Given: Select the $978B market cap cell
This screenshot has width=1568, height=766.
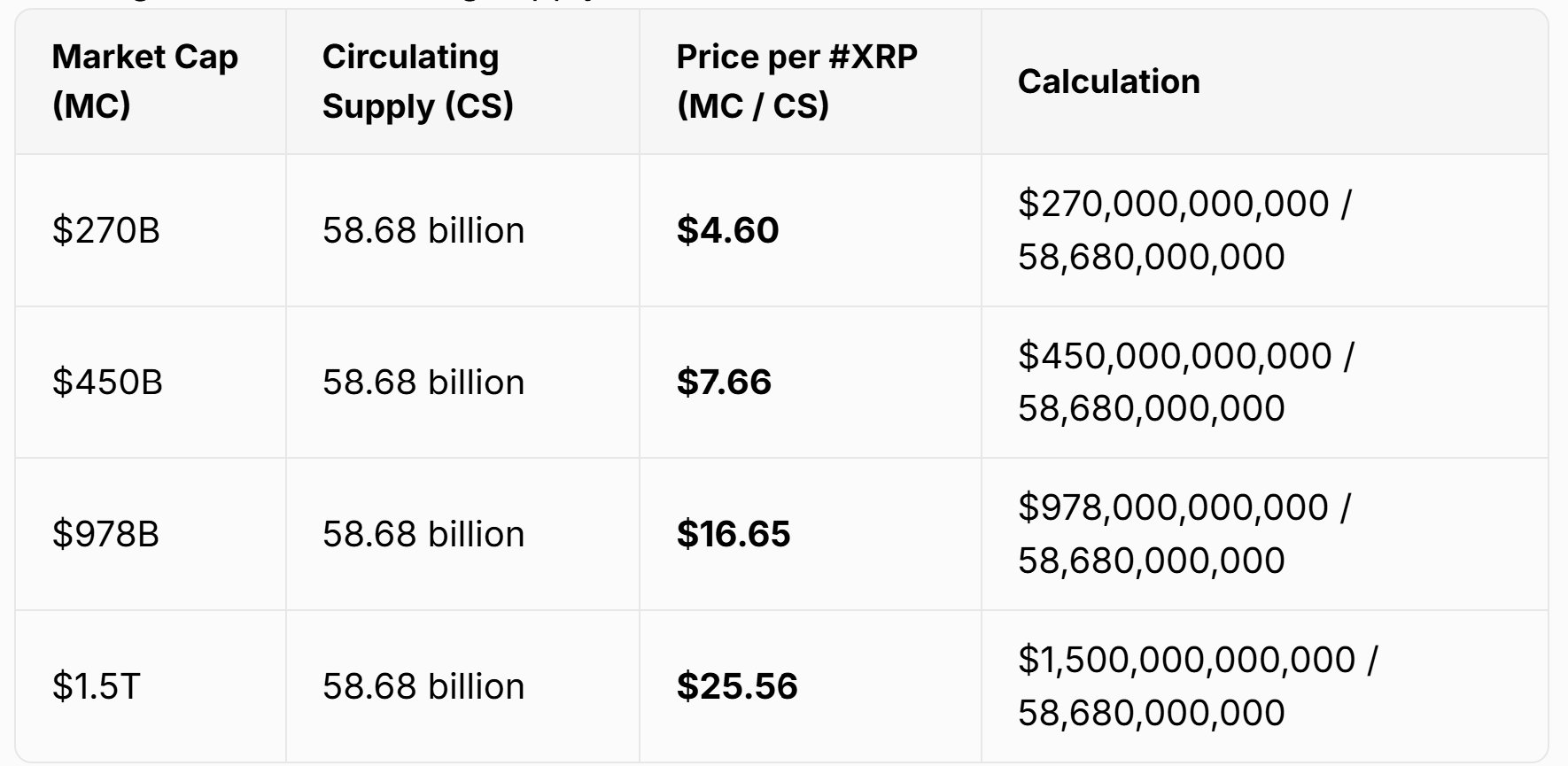Looking at the screenshot, I should (106, 534).
